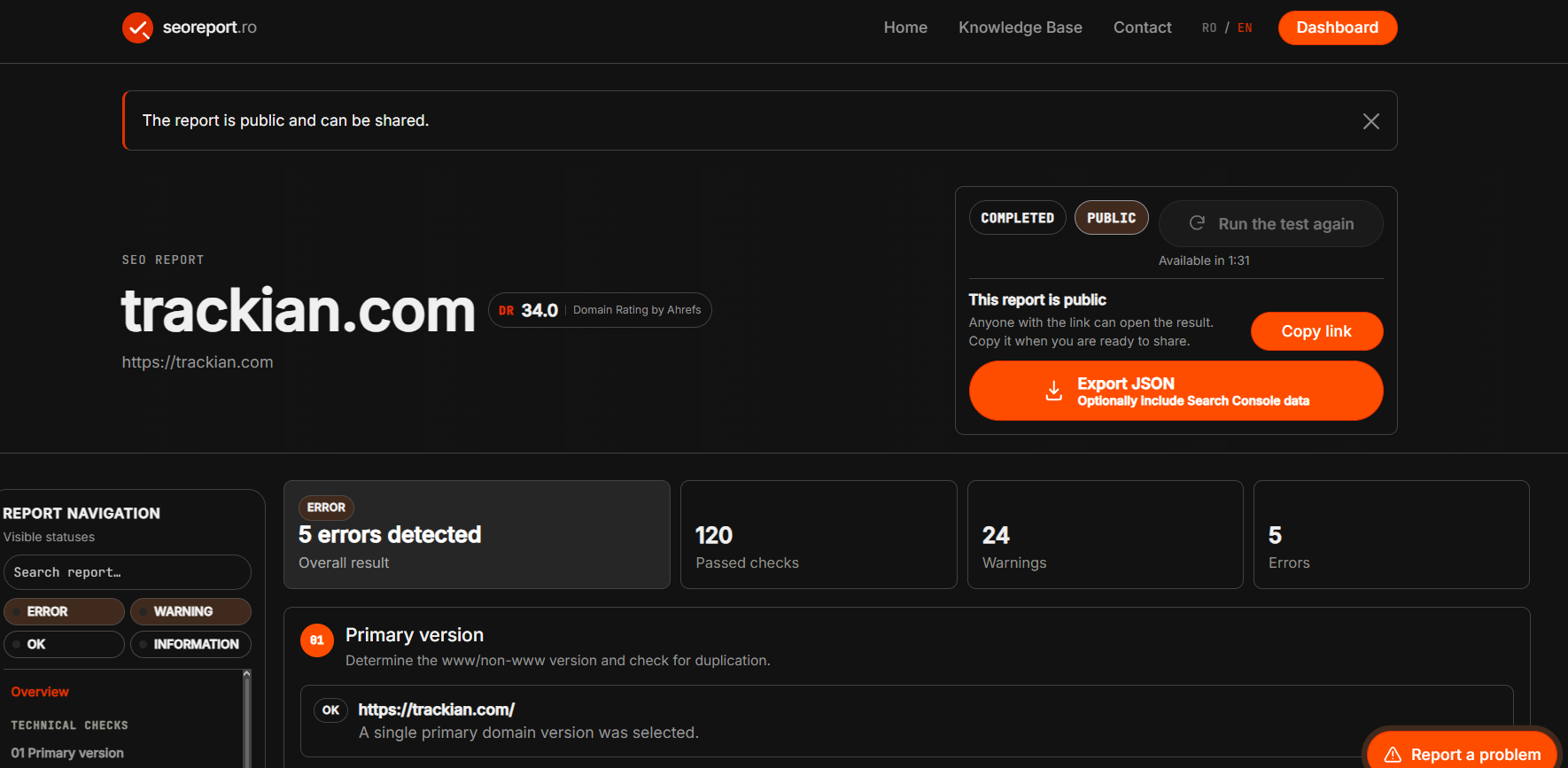Select Overview in report navigation
The image size is (1568, 768).
coord(40,692)
